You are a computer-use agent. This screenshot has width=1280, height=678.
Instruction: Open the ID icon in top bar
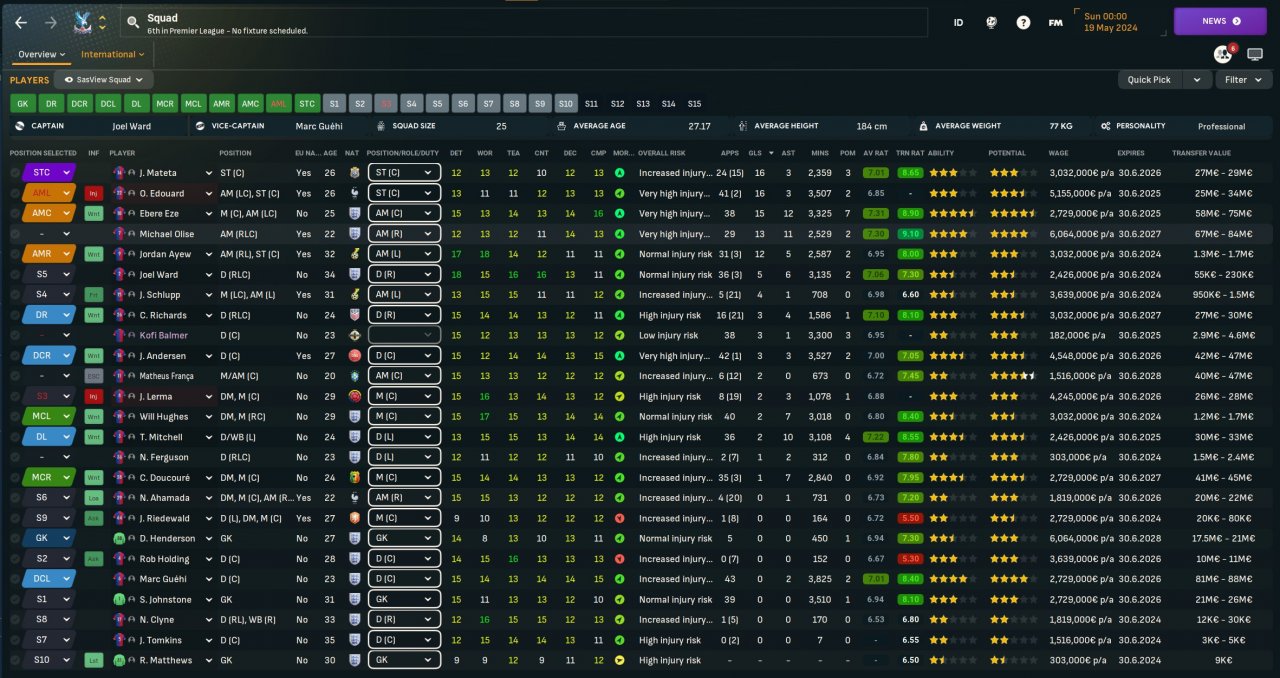(958, 22)
